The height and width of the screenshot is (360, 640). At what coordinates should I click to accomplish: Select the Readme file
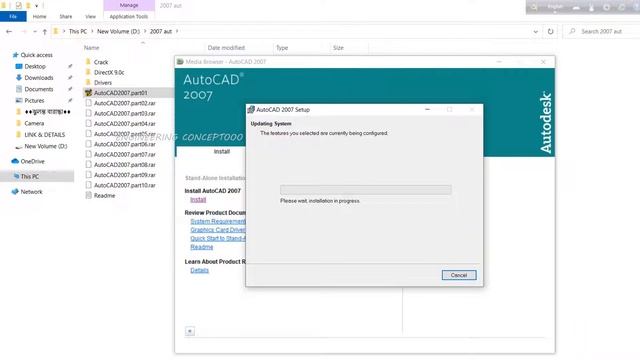click(x=104, y=196)
